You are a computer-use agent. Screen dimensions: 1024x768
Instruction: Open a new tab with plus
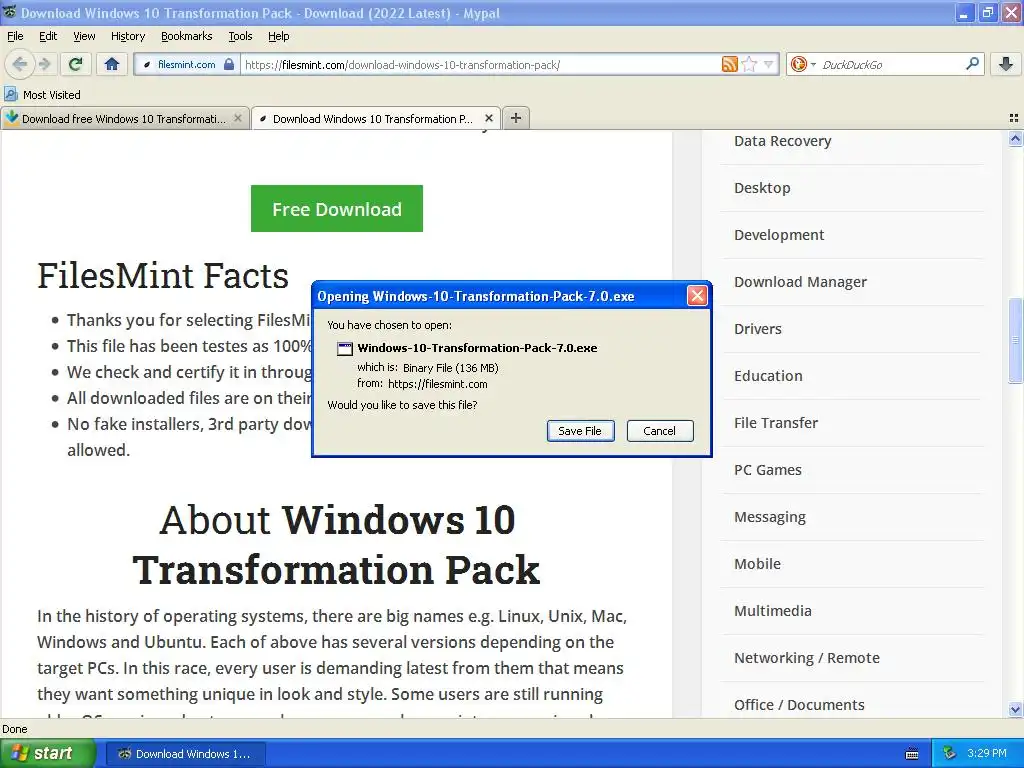pyautogui.click(x=516, y=118)
